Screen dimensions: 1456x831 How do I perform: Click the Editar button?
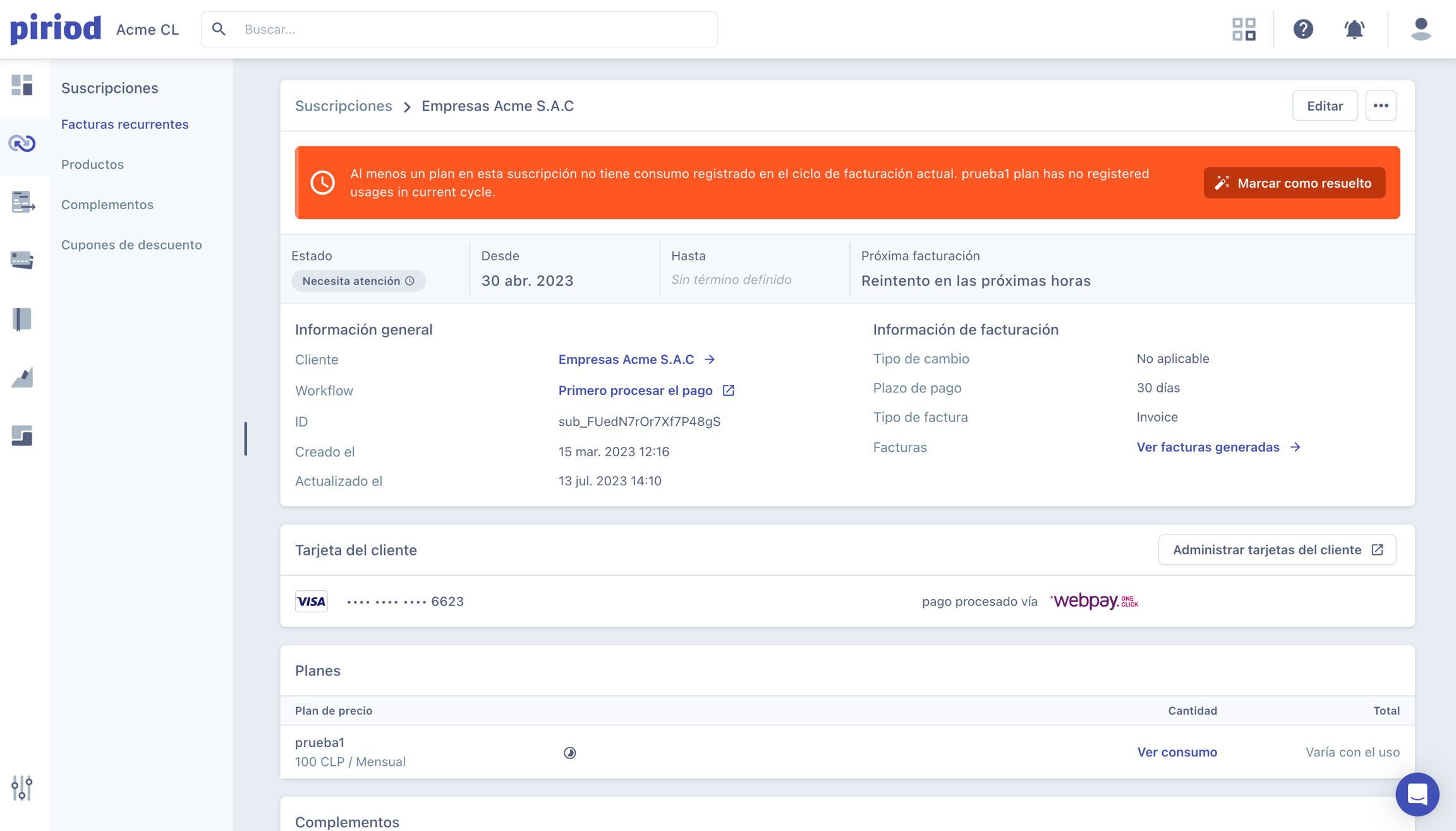[x=1325, y=106]
